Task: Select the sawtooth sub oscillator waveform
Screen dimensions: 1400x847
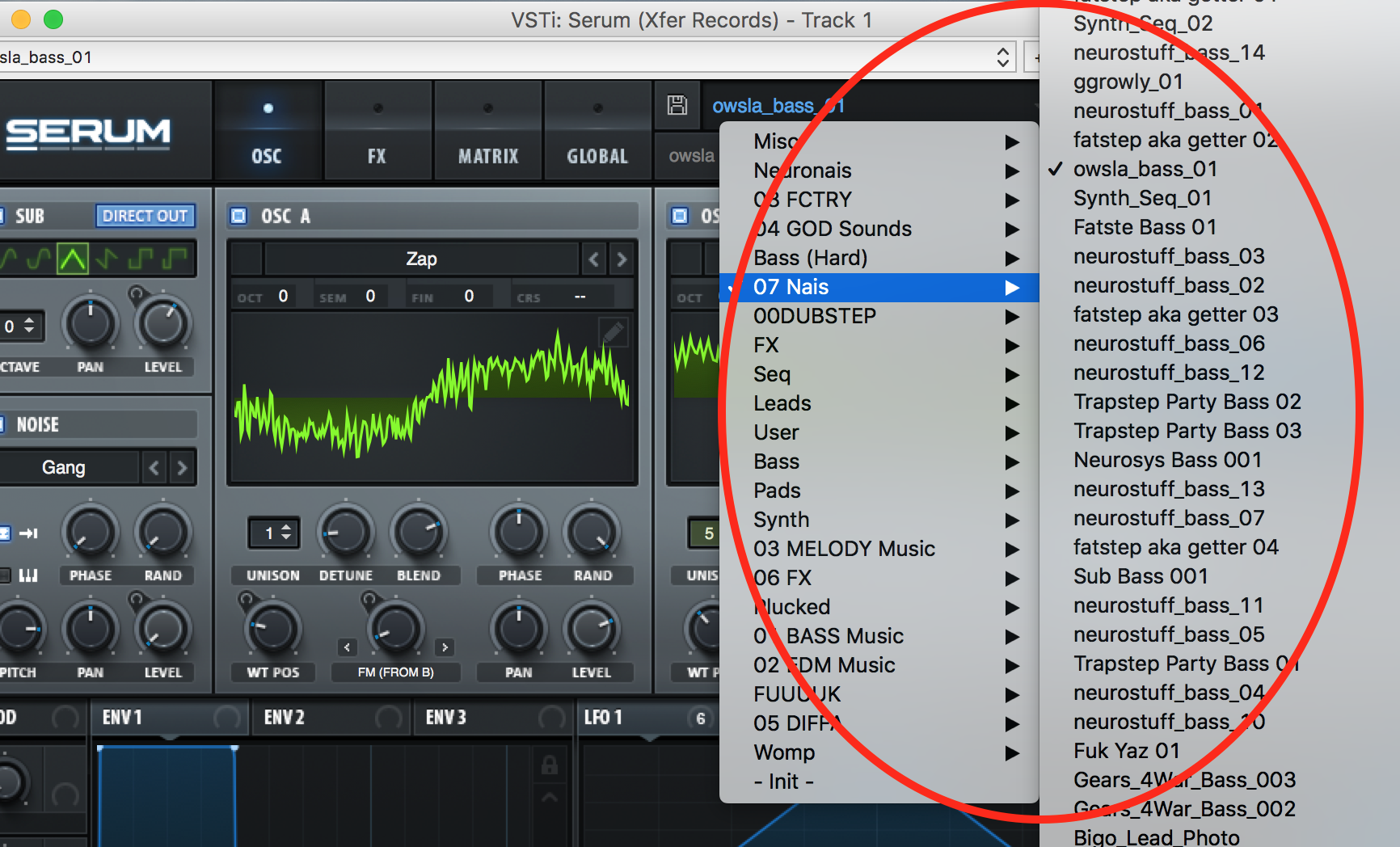Action: (x=106, y=259)
